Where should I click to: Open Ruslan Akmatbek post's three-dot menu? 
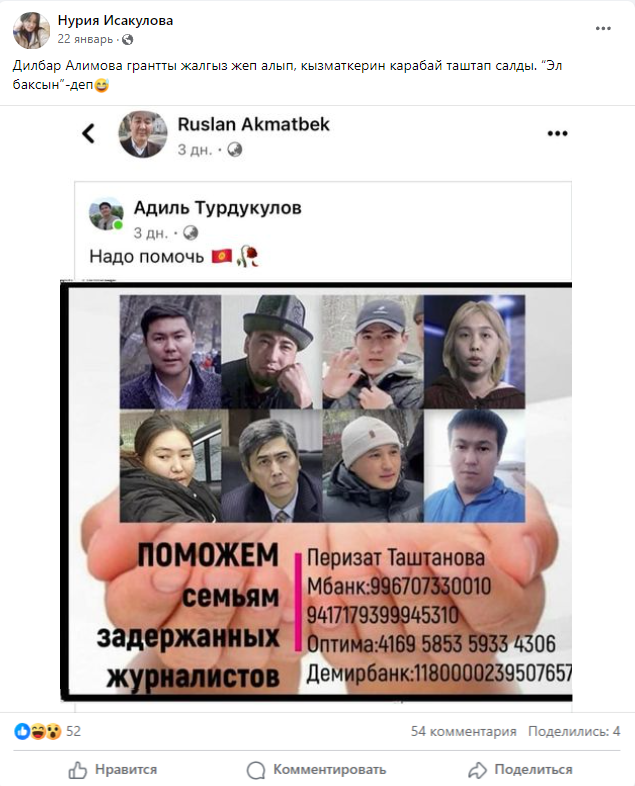(557, 133)
